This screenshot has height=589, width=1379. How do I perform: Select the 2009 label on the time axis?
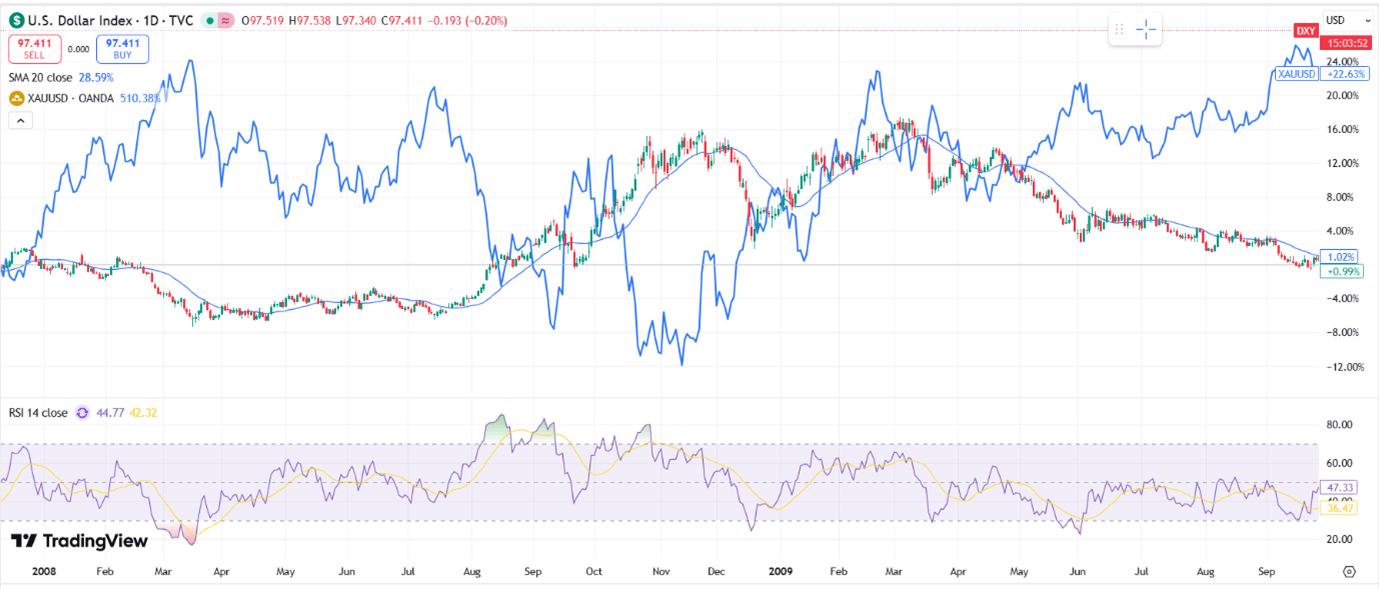click(779, 571)
